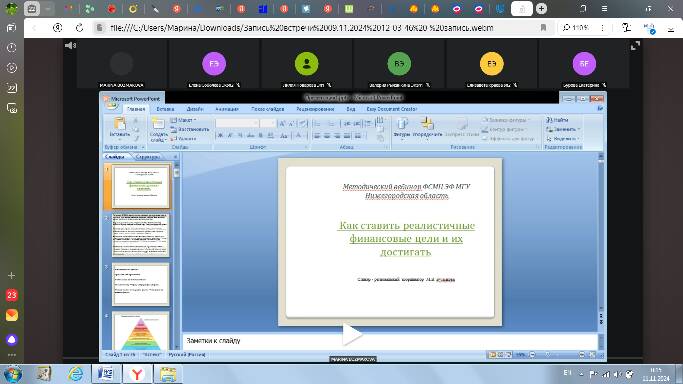Click the zoom out minus in PowerPoint status bar
Image resolution: width=683 pixels, height=384 pixels.
pos(532,355)
